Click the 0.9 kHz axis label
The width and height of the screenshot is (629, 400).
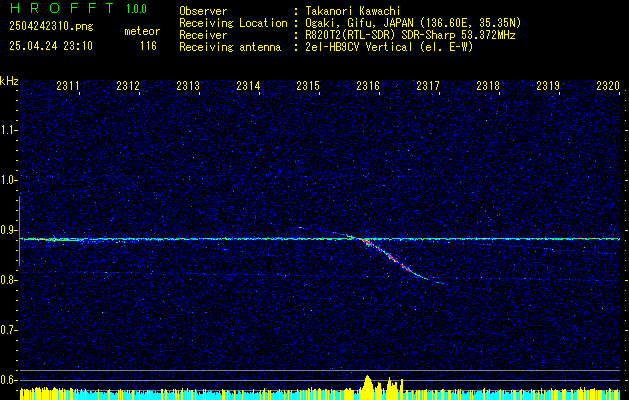pos(9,230)
